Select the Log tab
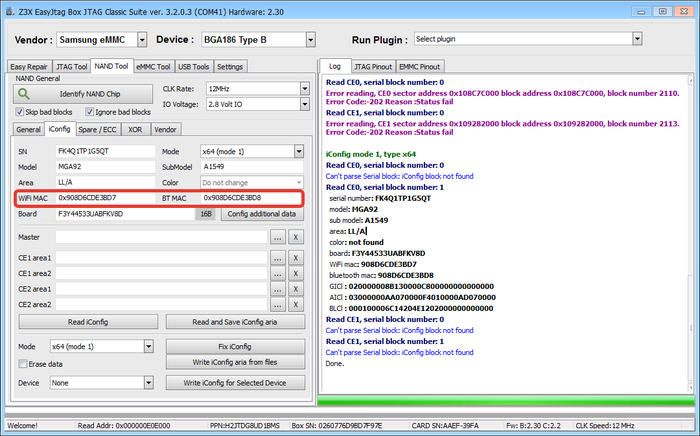This screenshot has height=436, width=700. (x=335, y=66)
